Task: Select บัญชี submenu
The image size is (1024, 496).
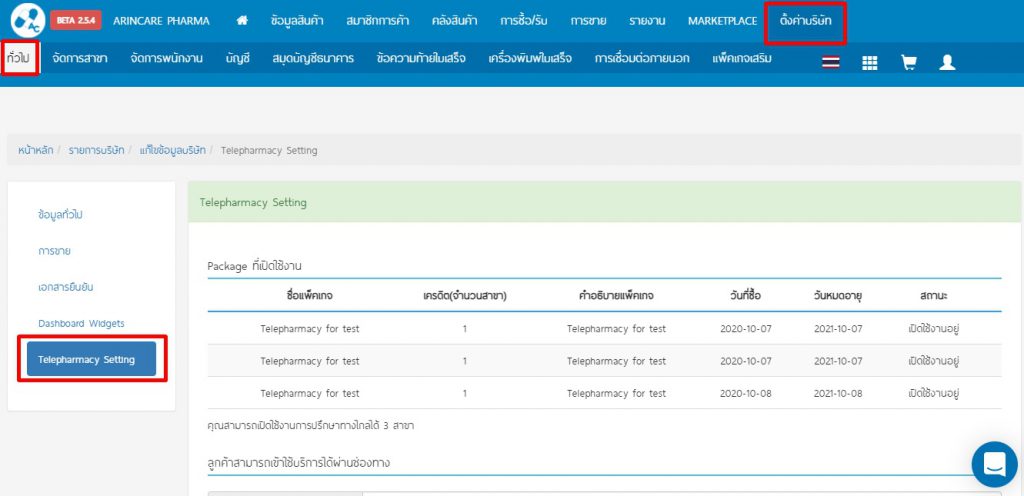Action: pos(238,58)
